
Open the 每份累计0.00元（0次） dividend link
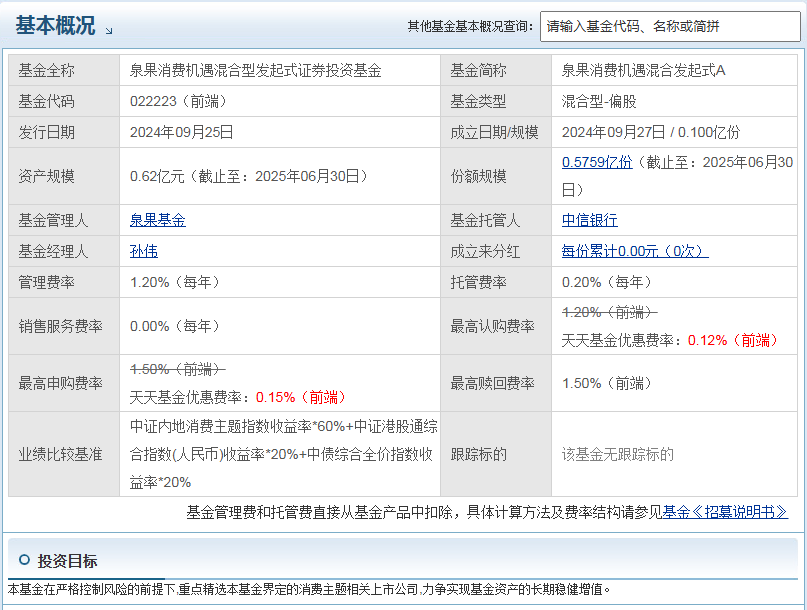[635, 251]
